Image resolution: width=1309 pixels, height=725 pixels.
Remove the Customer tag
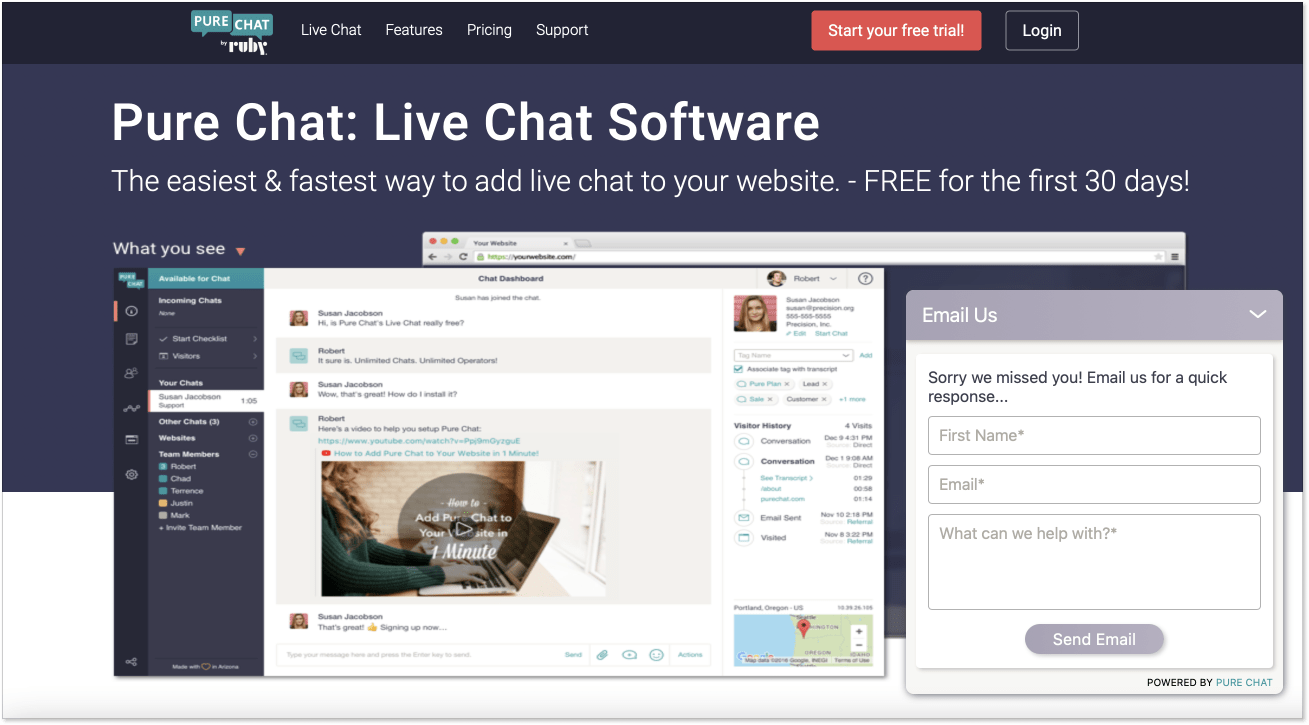point(824,399)
